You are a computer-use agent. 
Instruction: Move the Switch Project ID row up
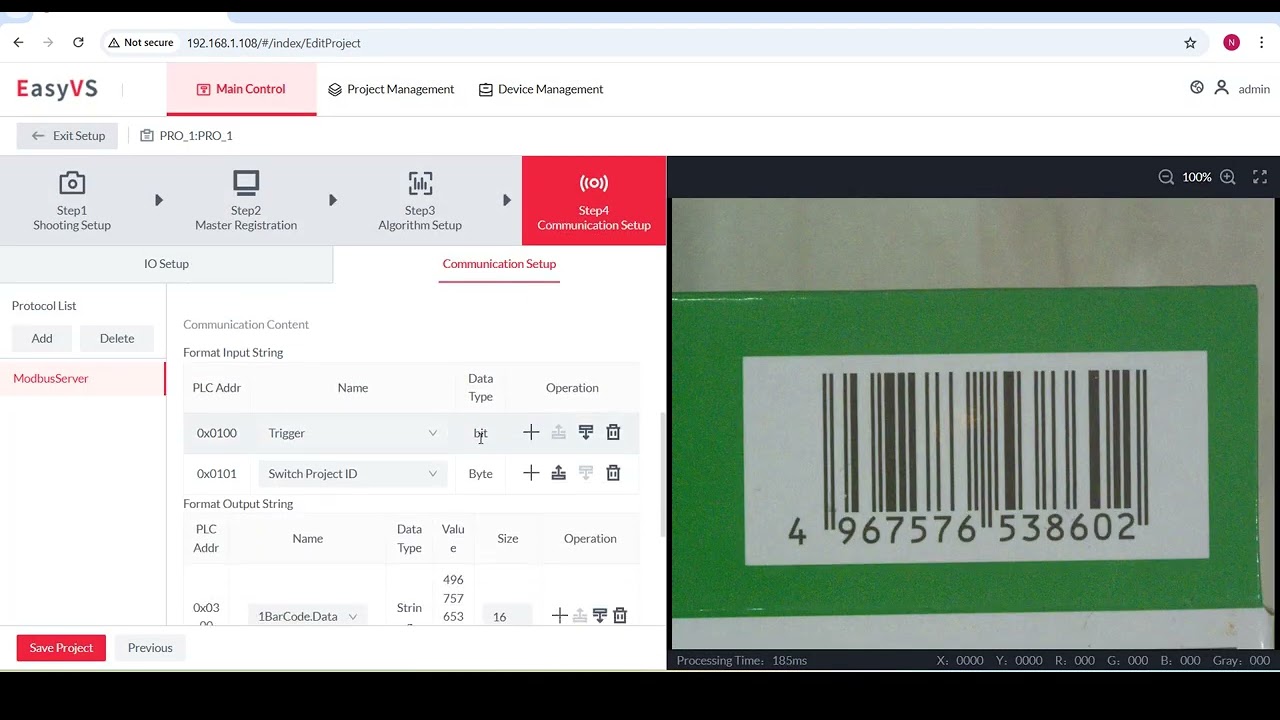pos(559,473)
